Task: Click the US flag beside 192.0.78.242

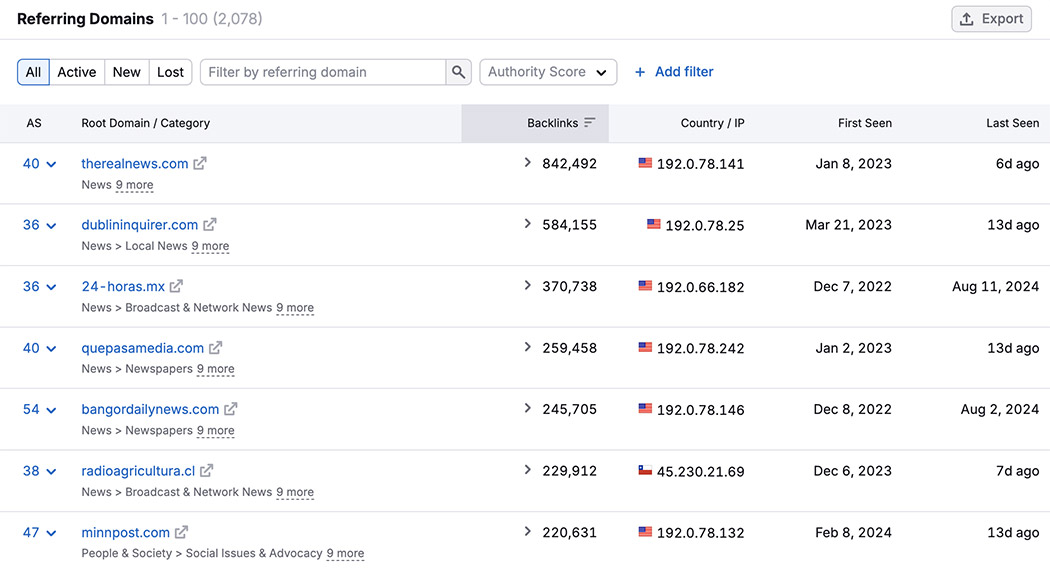Action: pyautogui.click(x=645, y=347)
